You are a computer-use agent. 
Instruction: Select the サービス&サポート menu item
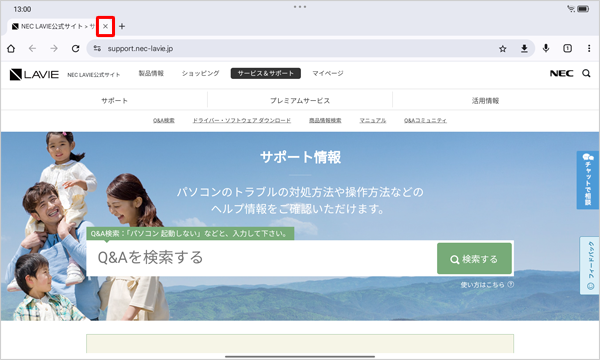[266, 73]
